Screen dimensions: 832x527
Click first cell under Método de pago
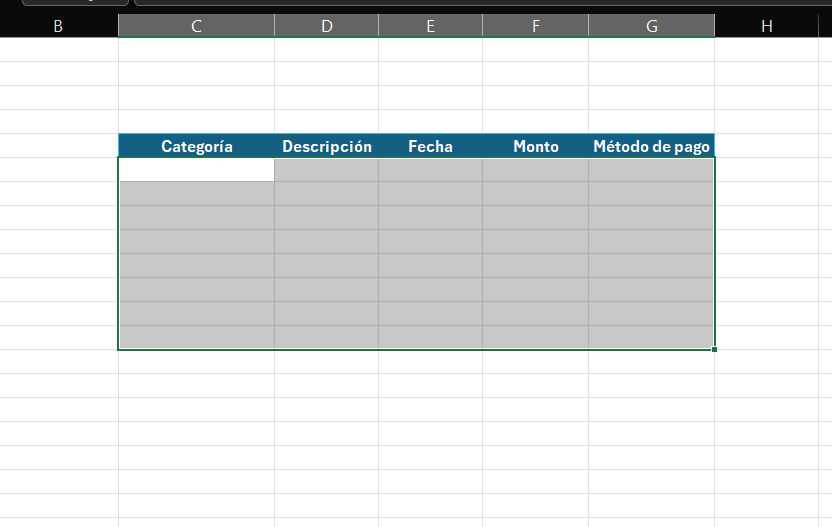coord(651,170)
